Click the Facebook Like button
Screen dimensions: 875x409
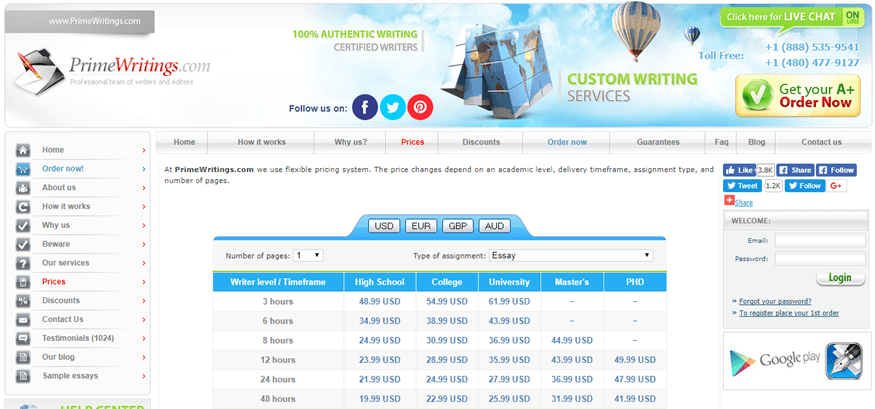click(739, 170)
